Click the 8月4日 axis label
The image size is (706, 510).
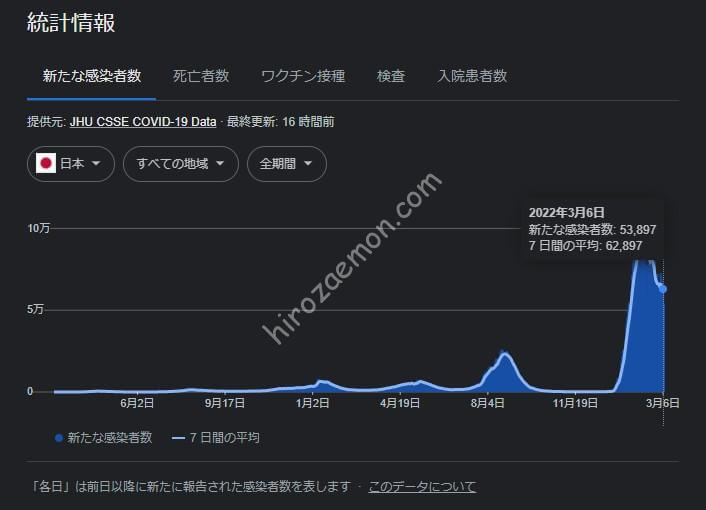488,403
